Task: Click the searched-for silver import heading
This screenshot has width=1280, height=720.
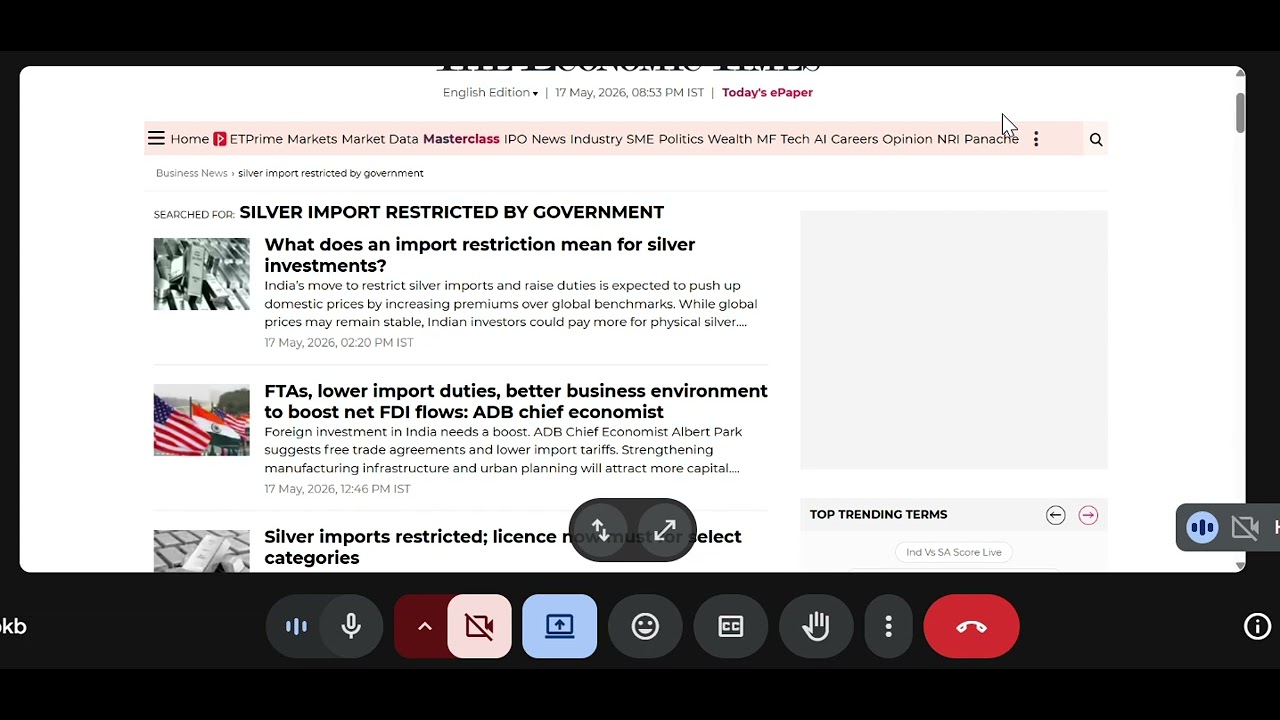Action: 452,213
